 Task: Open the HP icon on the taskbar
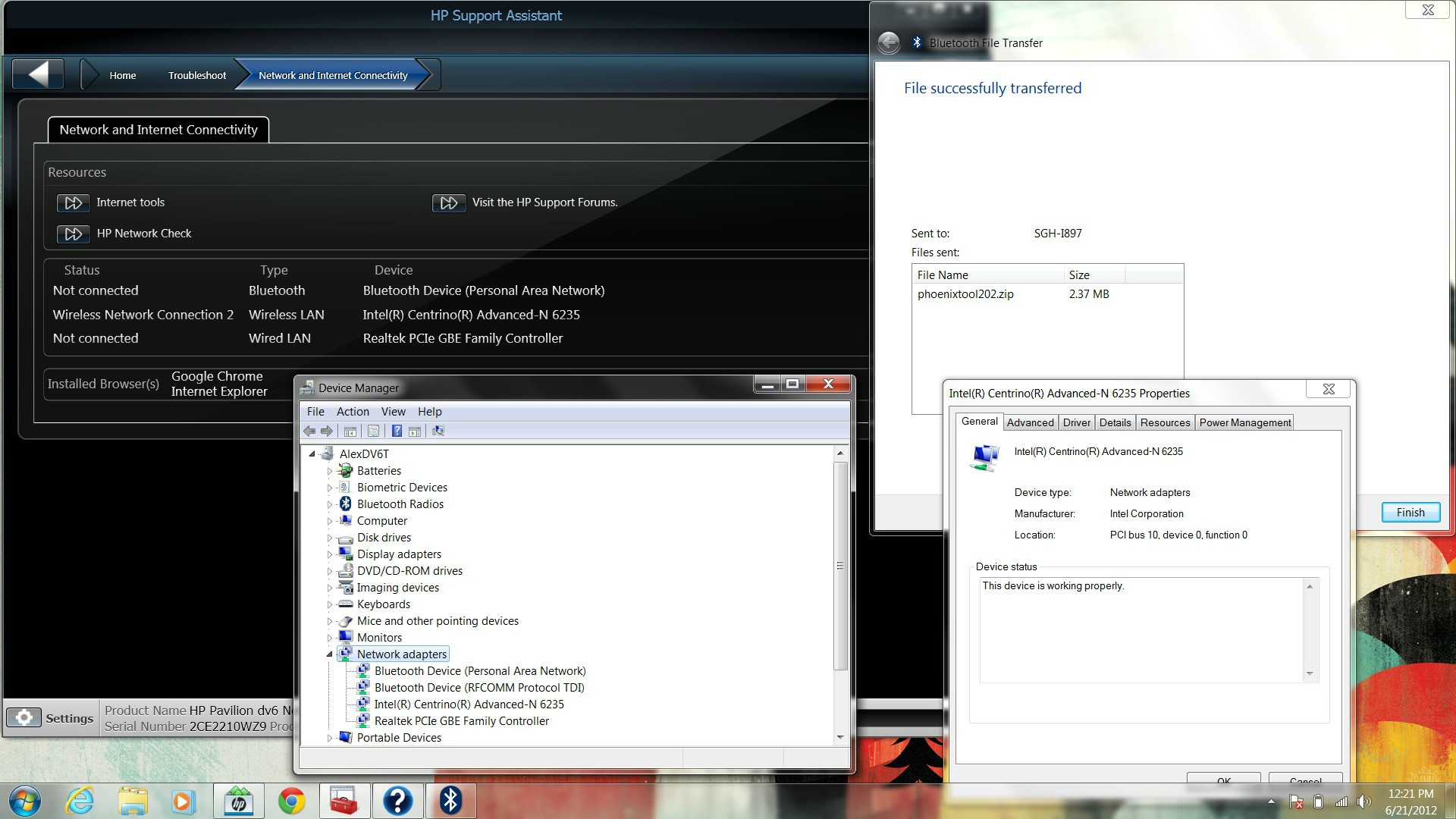point(238,801)
